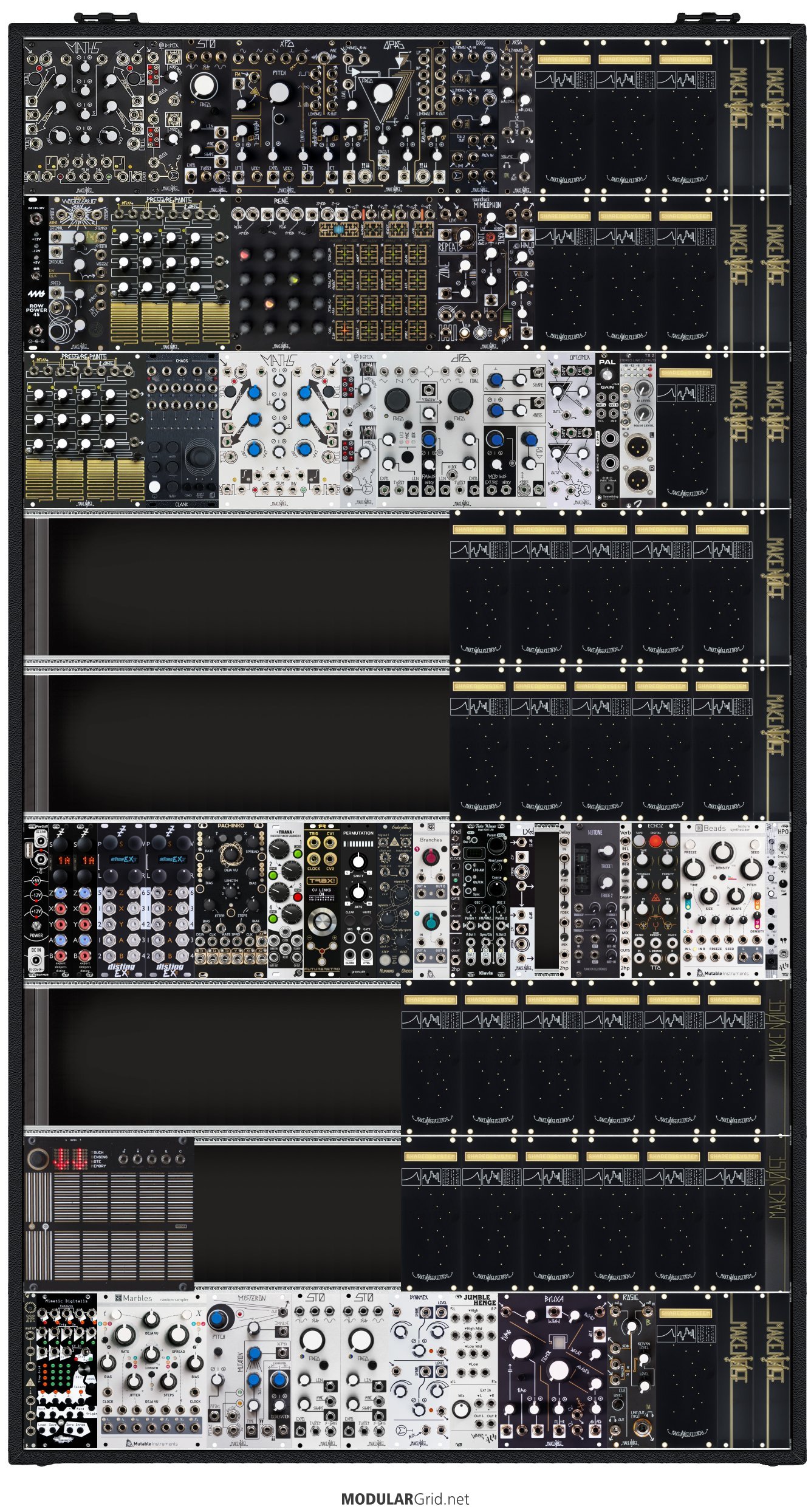Viewport: 811px width, 1512px height.
Task: Click the Coarse knob on Twin Waves
Action: tap(497, 889)
